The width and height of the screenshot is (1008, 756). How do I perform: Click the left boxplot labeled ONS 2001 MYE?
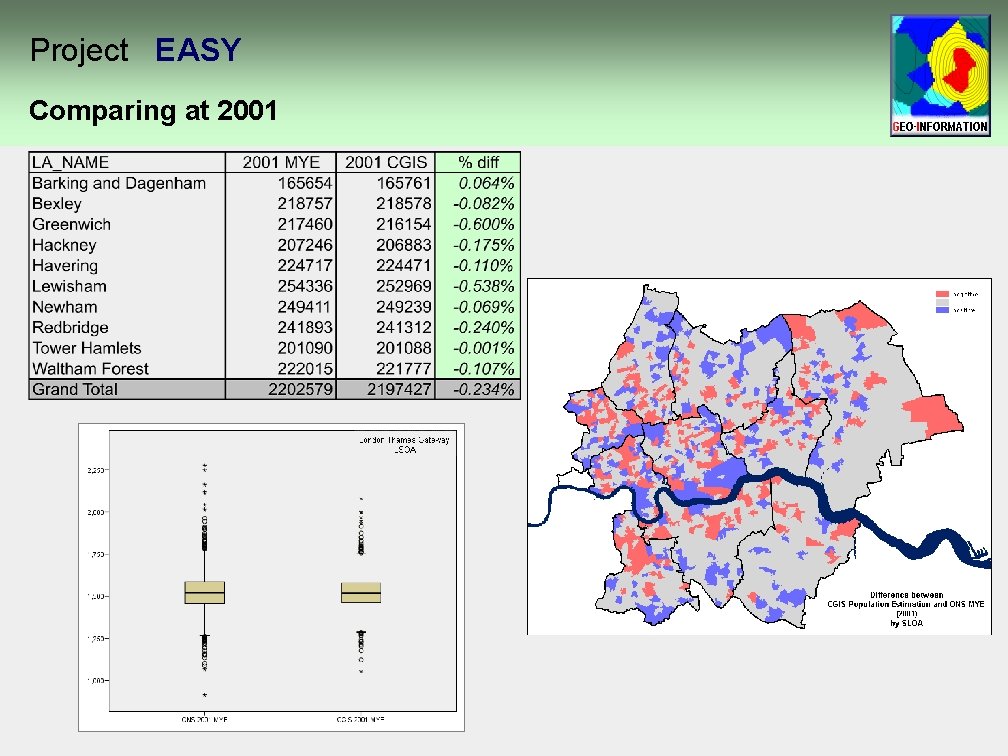(203, 592)
